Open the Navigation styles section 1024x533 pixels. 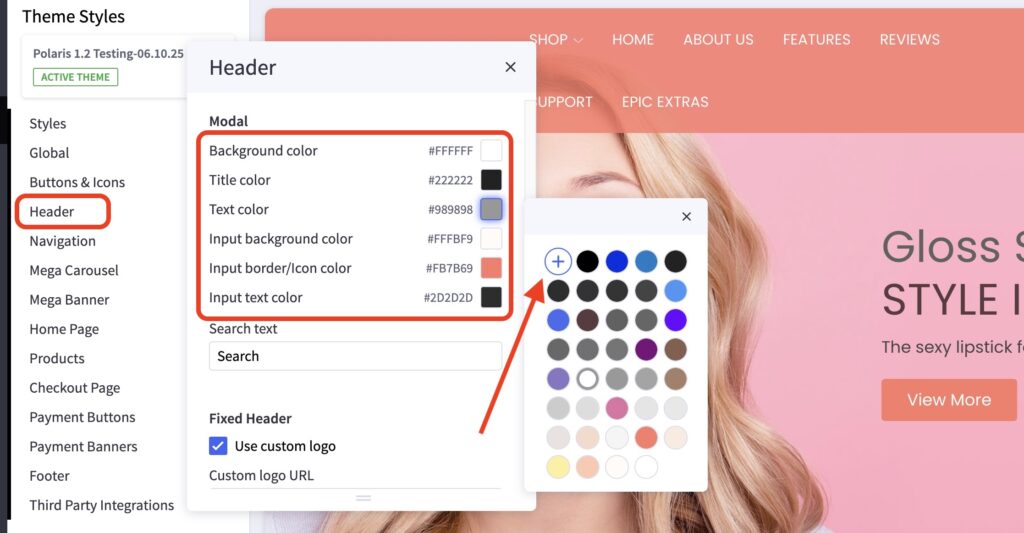(x=62, y=241)
